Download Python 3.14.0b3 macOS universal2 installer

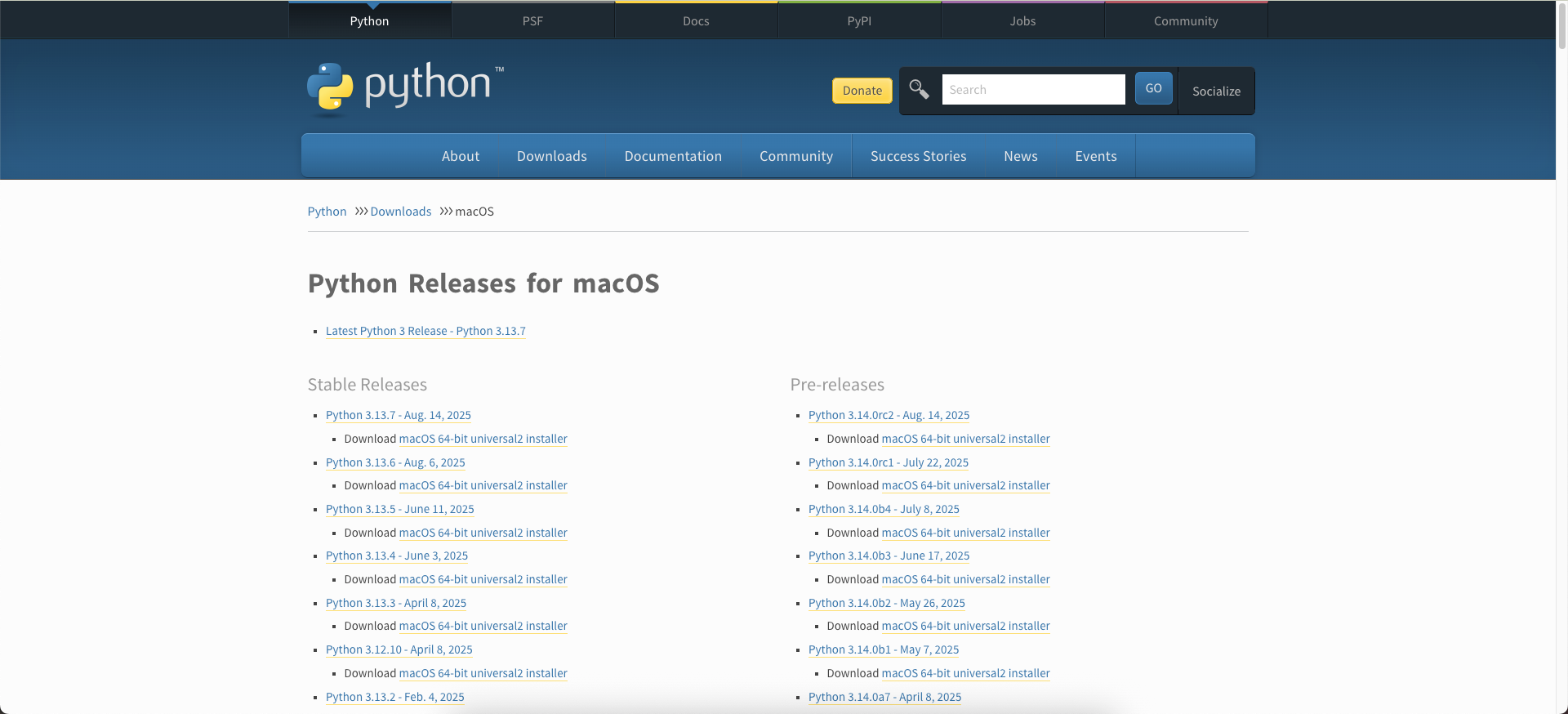point(966,579)
